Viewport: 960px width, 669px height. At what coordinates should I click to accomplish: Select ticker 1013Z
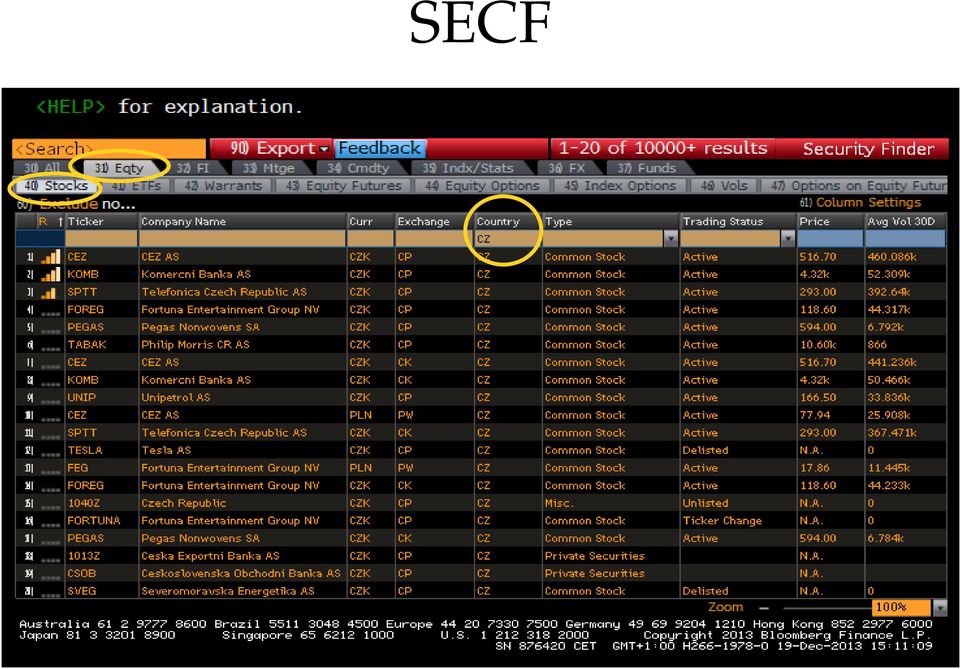84,556
